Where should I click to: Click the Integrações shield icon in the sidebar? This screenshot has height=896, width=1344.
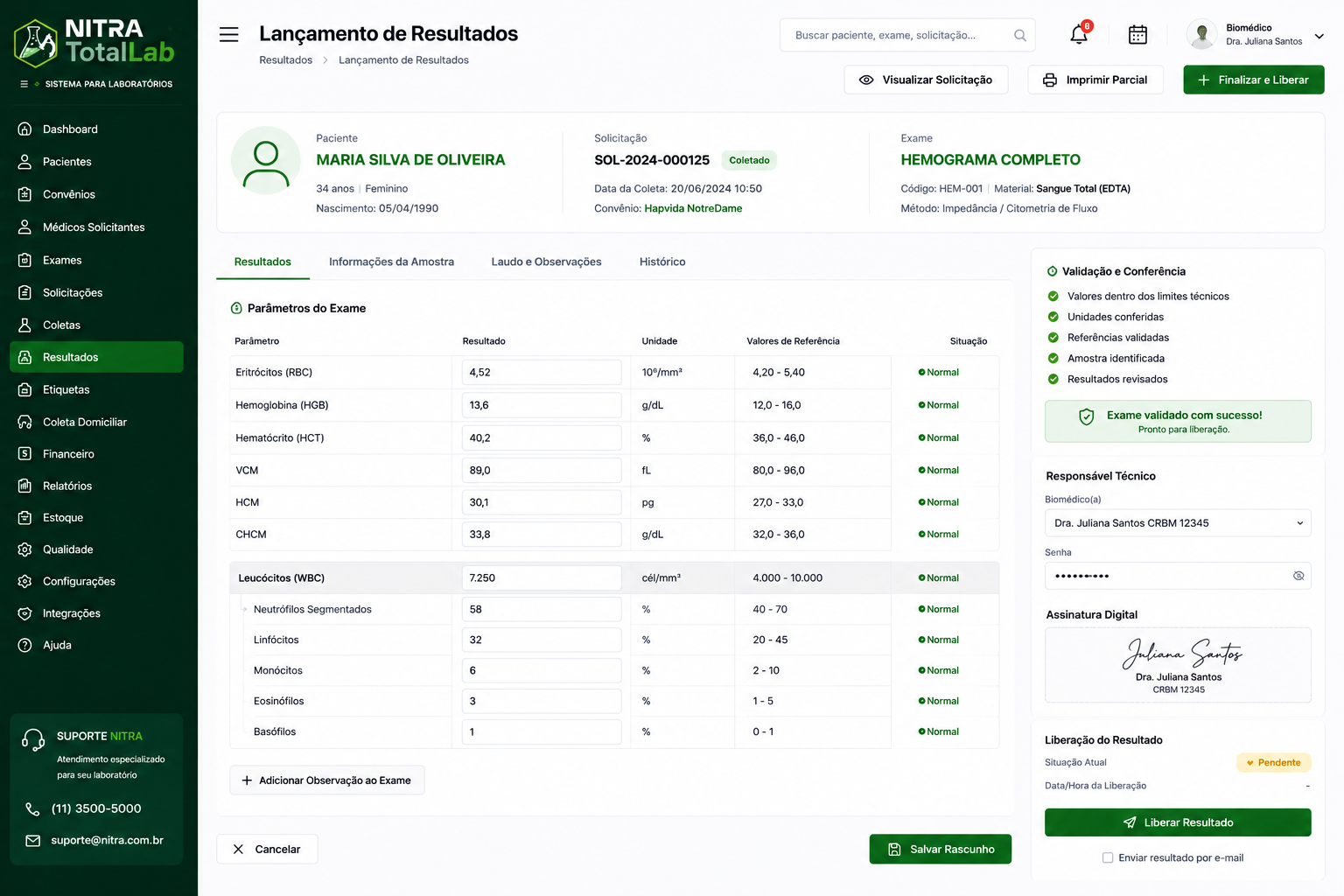(x=25, y=613)
